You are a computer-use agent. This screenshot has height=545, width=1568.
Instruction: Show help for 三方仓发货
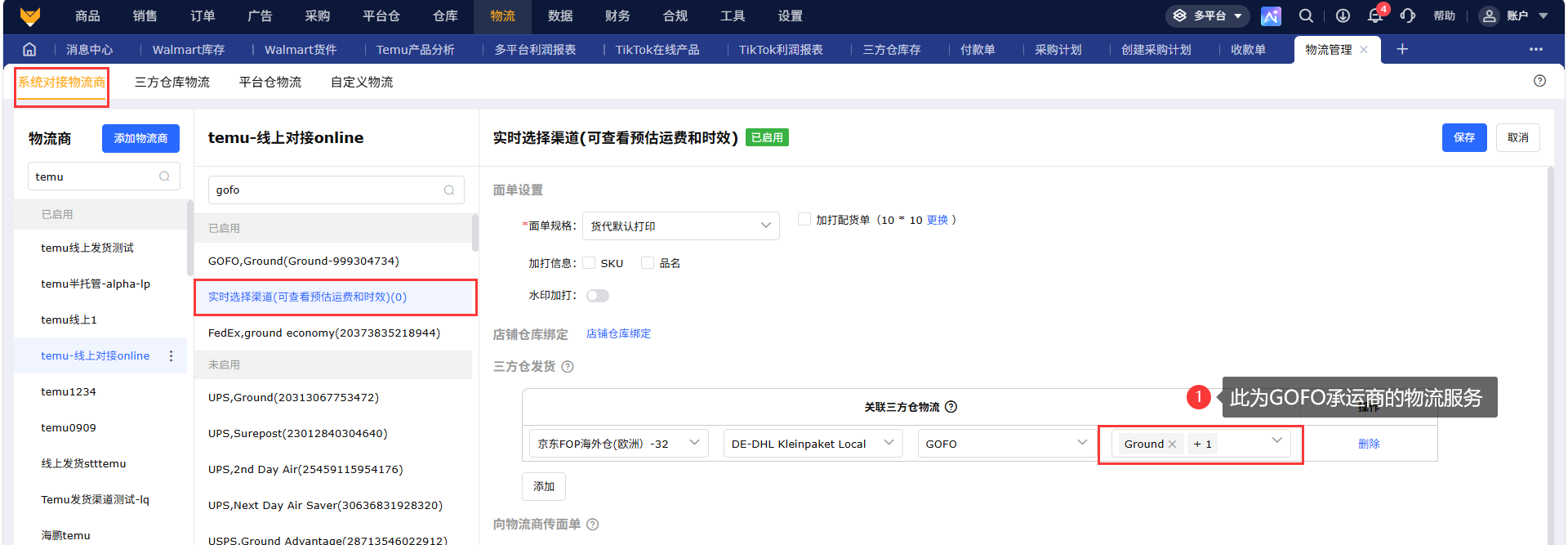point(568,367)
